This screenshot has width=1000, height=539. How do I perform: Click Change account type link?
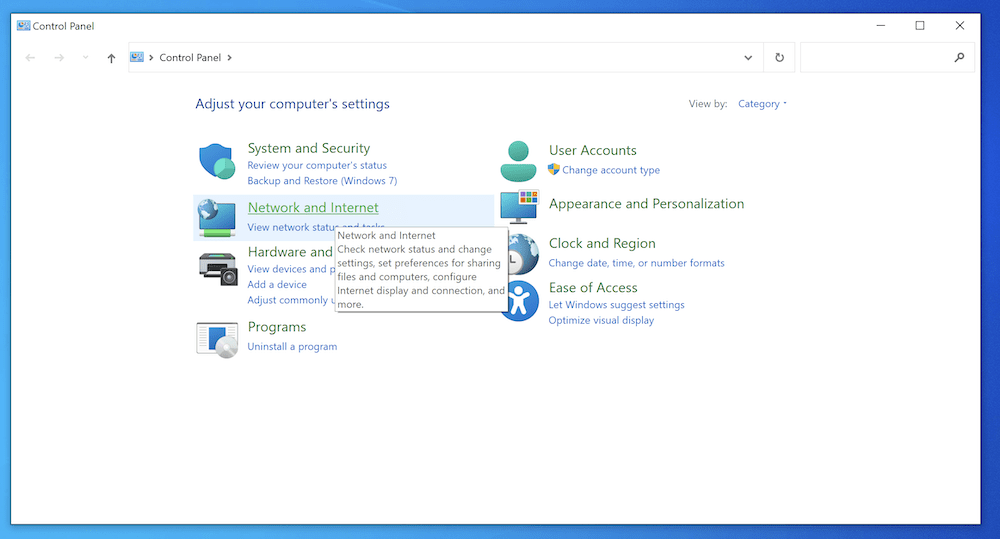[x=611, y=170]
